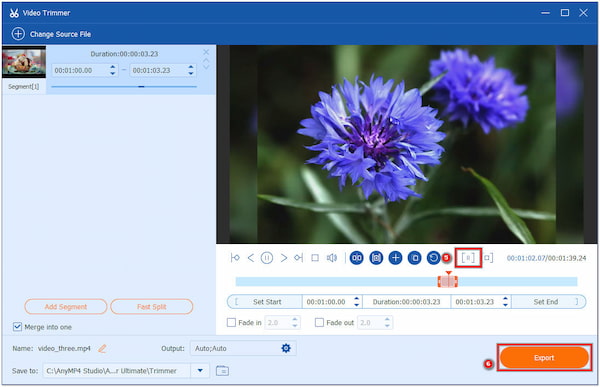This screenshot has width=600, height=387.
Task: Copy the segment with duplicate icon
Action: (x=414, y=258)
